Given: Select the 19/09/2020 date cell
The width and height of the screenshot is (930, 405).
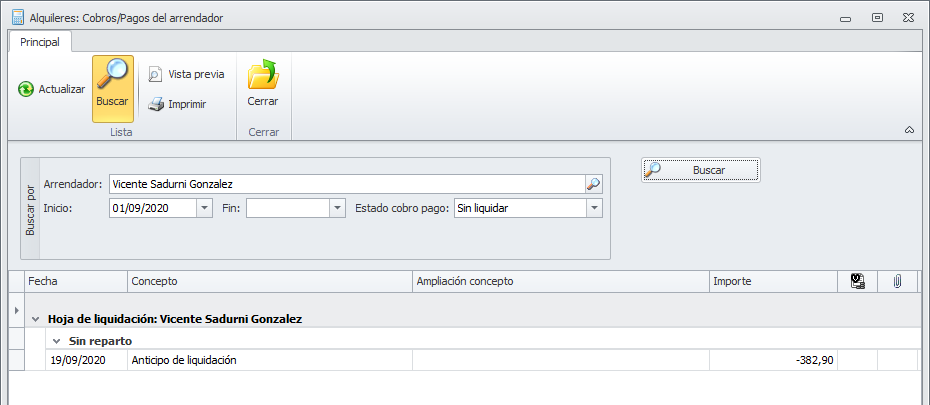Looking at the screenshot, I should coord(87,360).
